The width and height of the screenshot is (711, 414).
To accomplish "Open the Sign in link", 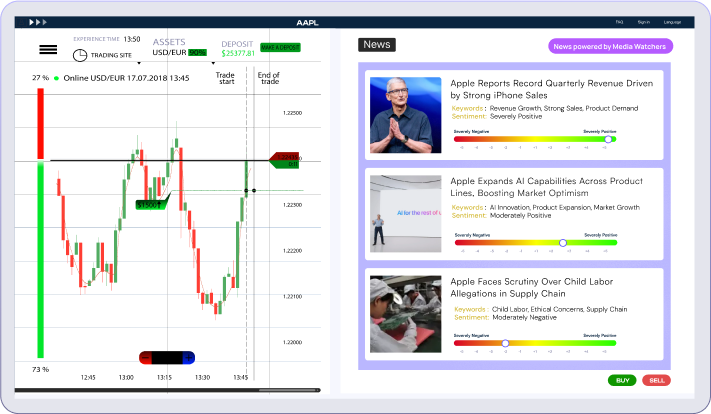I will pyautogui.click(x=643, y=22).
